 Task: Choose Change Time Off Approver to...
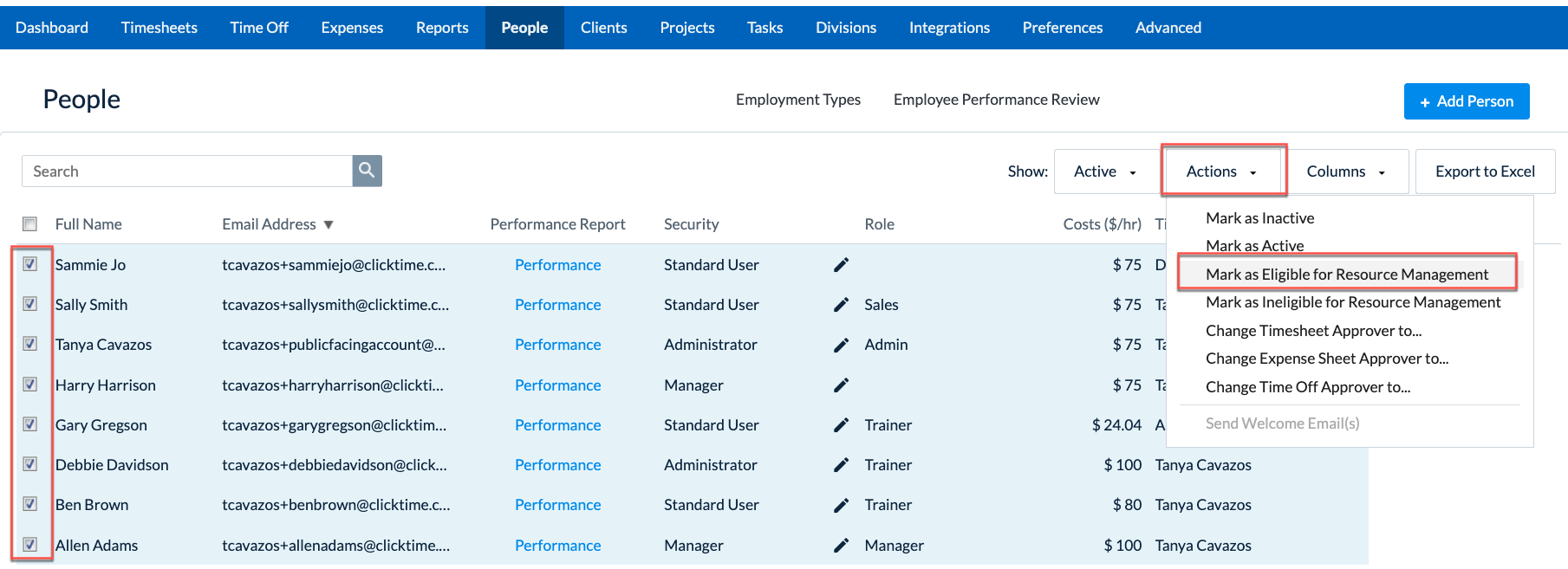(x=1308, y=387)
